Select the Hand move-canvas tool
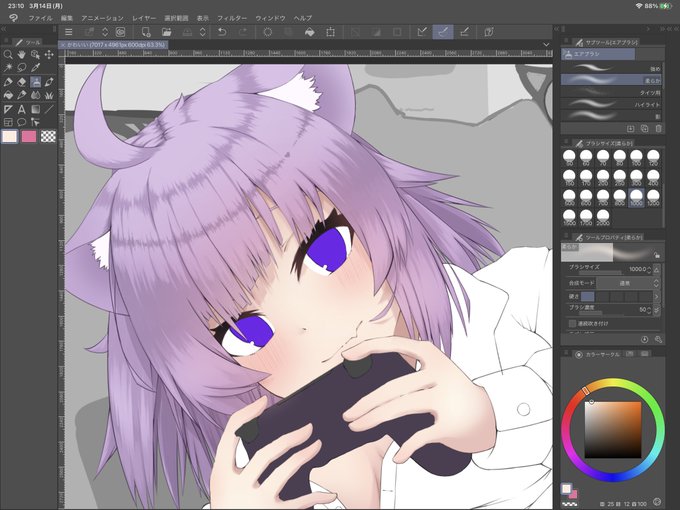Viewport: 680px width, 510px height. coord(21,54)
